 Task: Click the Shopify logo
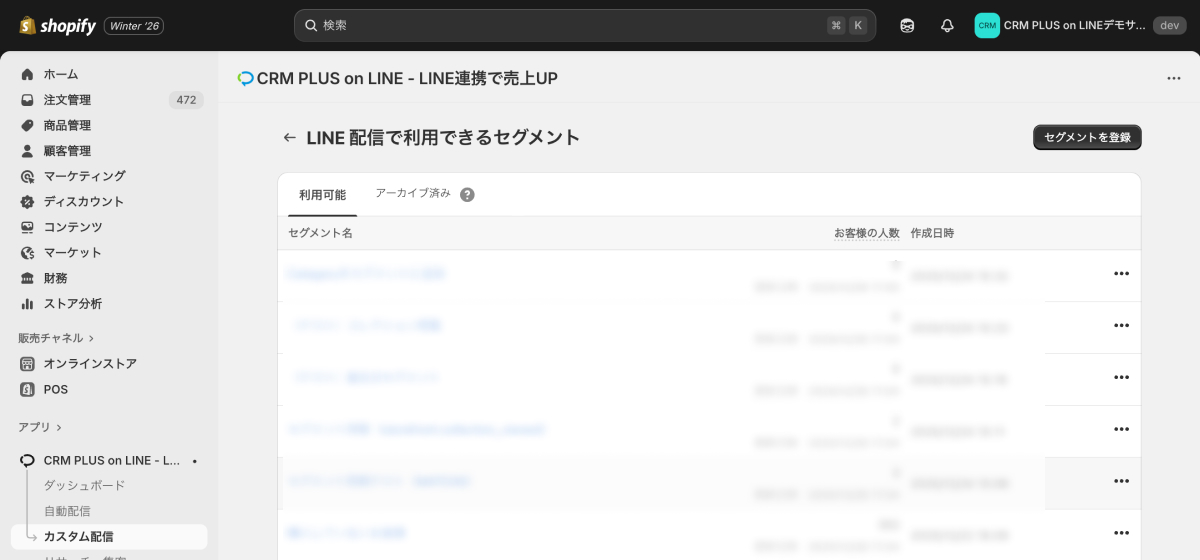tap(56, 25)
